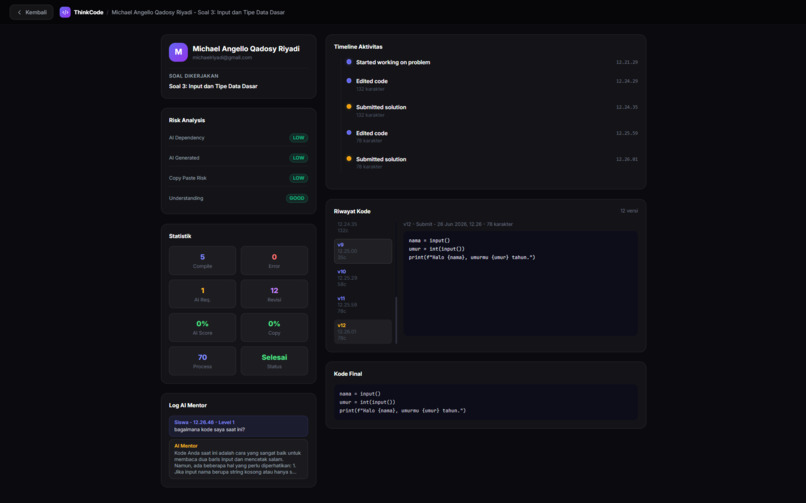Click the Copy Paste Risk row label
The image size is (806, 503).
pyautogui.click(x=188, y=178)
